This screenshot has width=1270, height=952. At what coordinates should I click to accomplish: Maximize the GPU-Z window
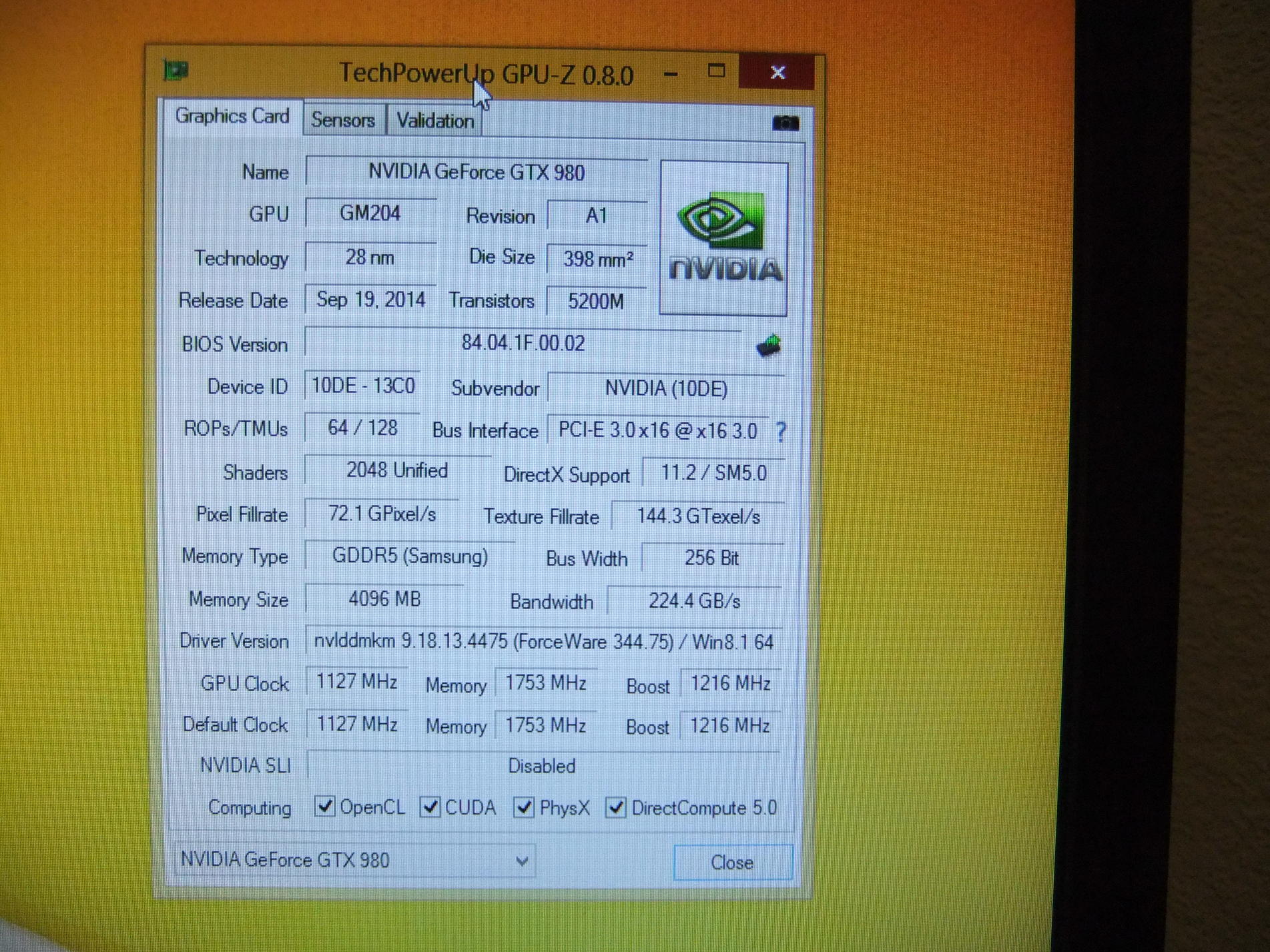[x=716, y=71]
